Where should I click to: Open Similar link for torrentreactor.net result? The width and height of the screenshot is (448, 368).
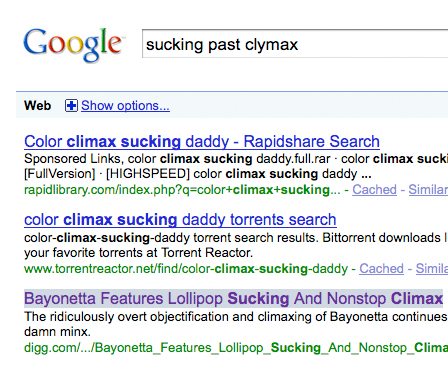pyautogui.click(x=432, y=268)
